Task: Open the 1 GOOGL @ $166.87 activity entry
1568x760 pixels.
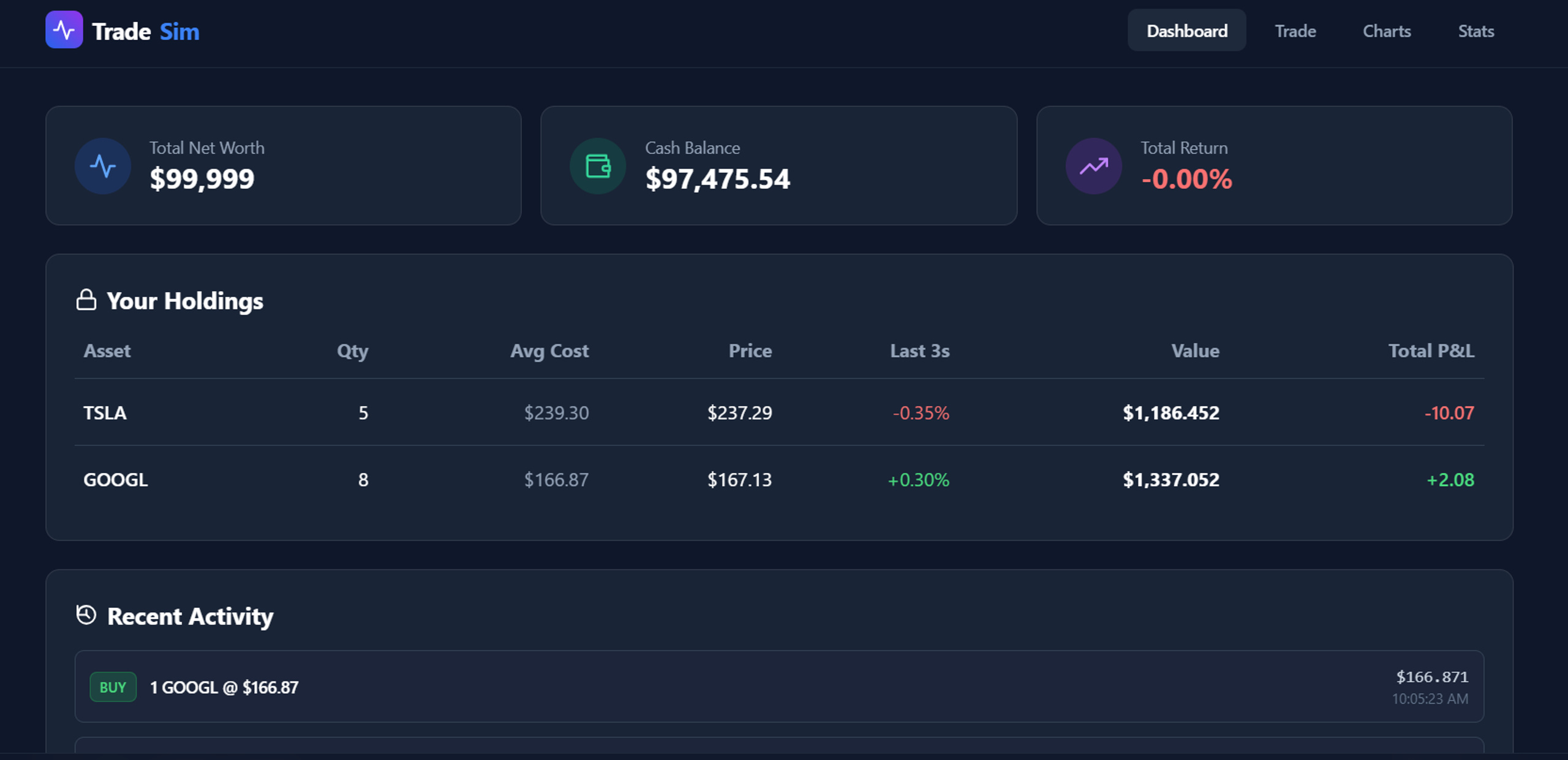Action: 780,686
